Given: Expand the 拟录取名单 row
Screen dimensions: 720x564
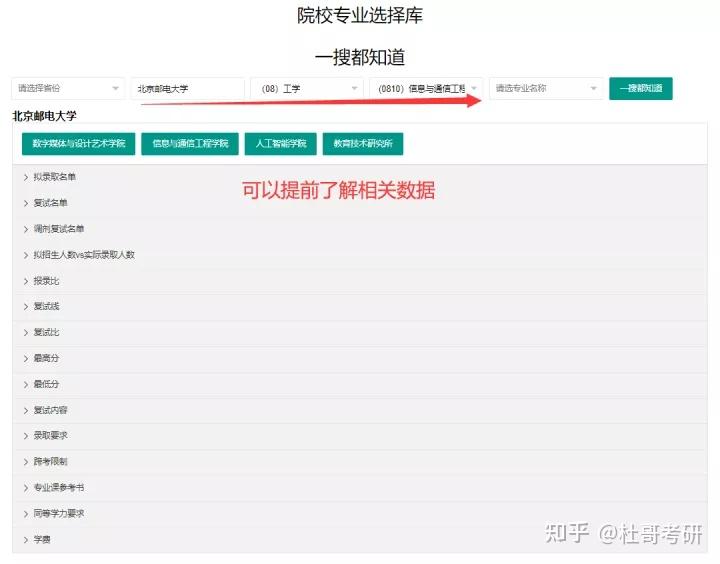Looking at the screenshot, I should pos(360,177).
